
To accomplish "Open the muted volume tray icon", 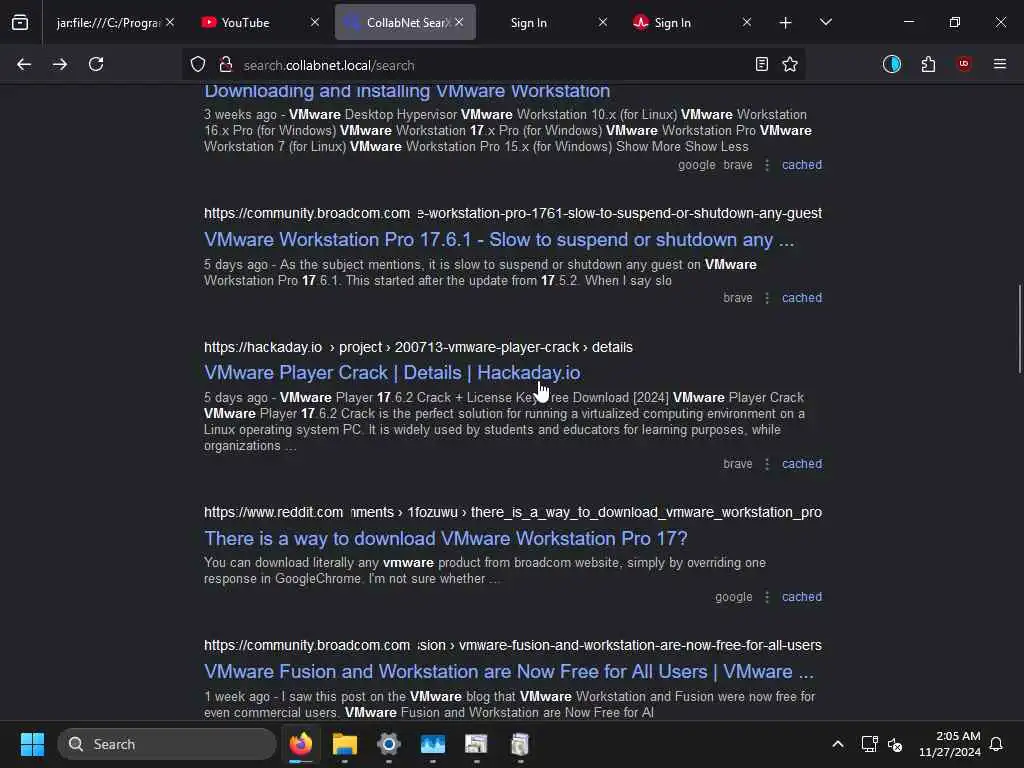I will [895, 744].
